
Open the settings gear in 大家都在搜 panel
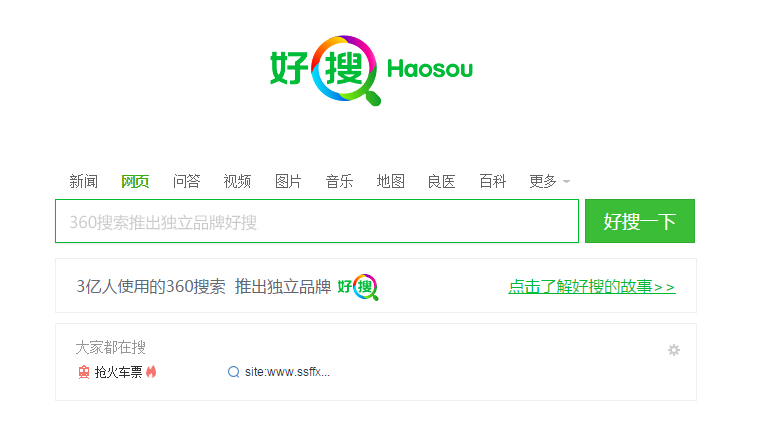(673, 350)
